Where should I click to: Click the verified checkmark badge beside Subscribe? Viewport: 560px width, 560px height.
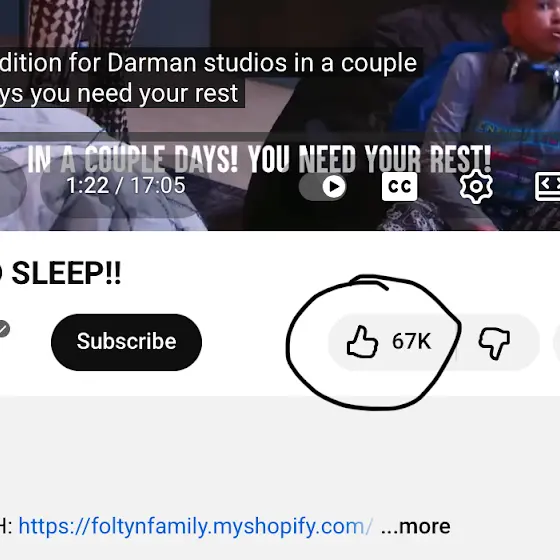pyautogui.click(x=4, y=329)
